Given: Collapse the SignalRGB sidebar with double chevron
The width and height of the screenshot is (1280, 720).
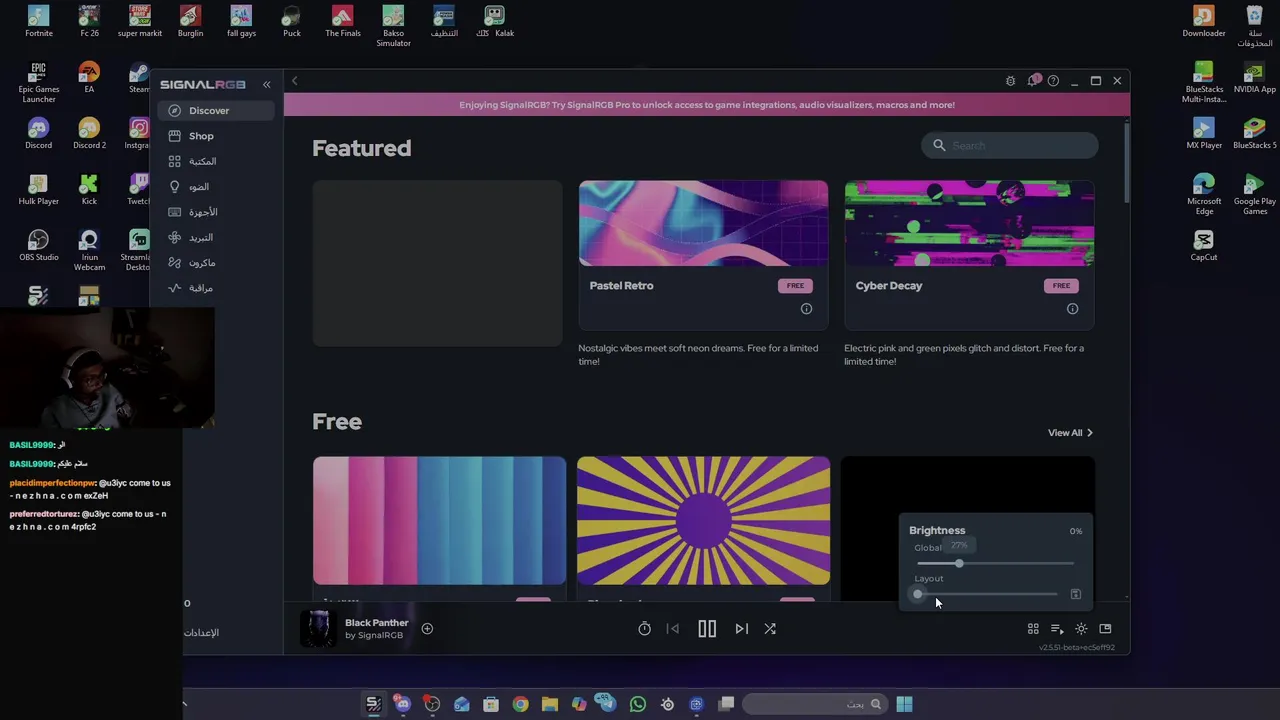Looking at the screenshot, I should pyautogui.click(x=266, y=85).
